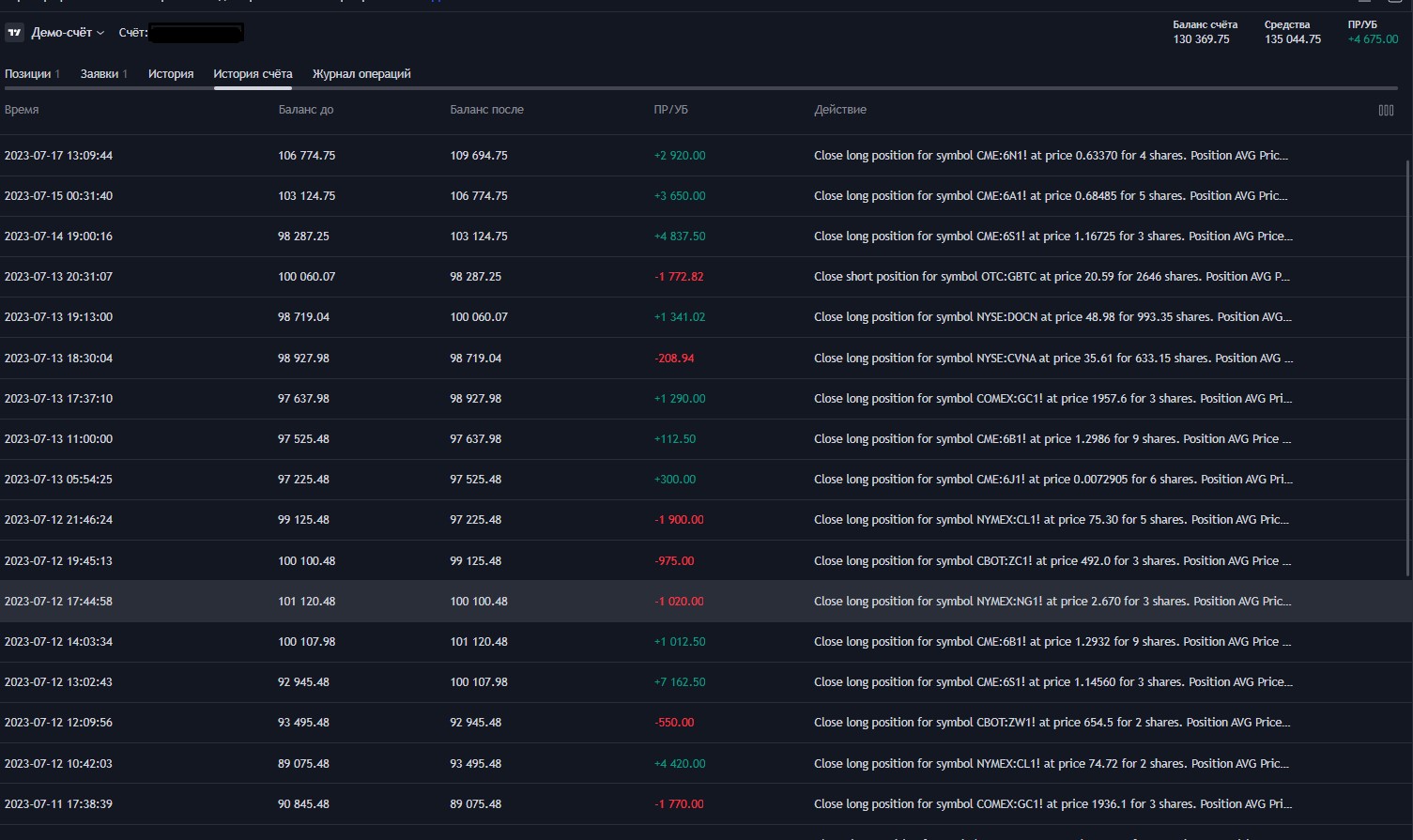Click the NYSE:CVNA close position description
Screen dimensions: 1413x840
tap(1053, 359)
